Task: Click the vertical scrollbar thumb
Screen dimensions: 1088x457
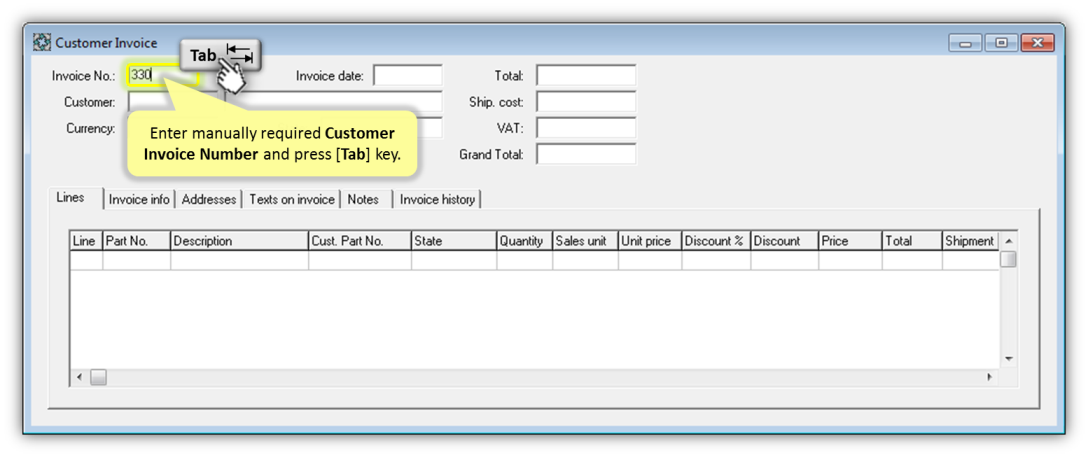Action: tap(1009, 259)
